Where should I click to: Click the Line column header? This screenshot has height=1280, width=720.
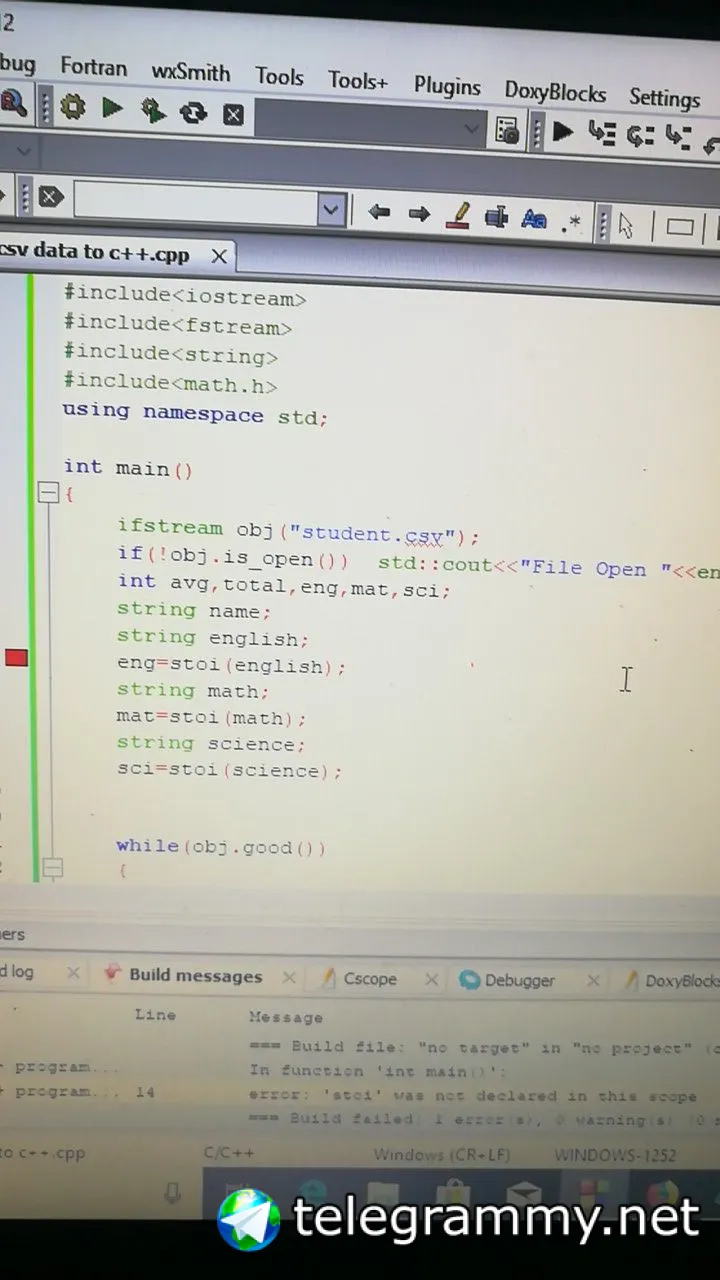155,1014
